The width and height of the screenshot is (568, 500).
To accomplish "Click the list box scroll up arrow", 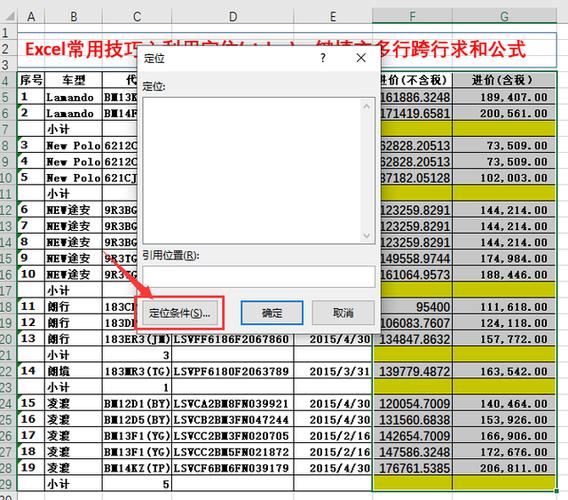I will 366,107.
